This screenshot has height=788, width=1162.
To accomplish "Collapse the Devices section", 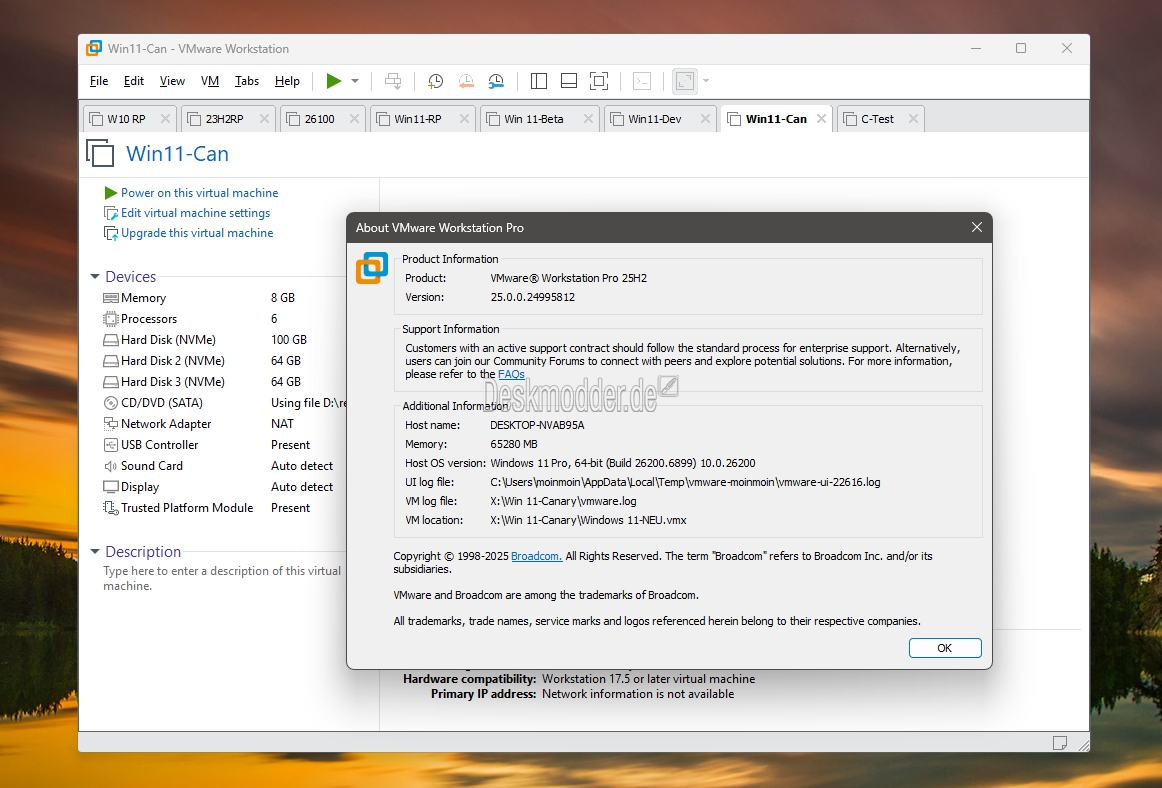I will (95, 277).
